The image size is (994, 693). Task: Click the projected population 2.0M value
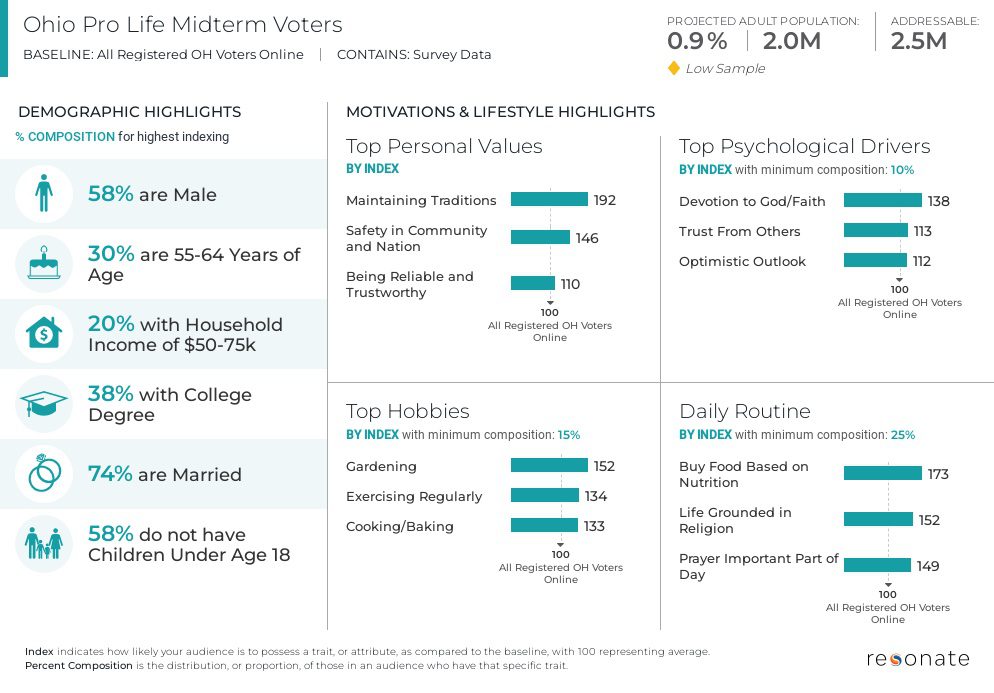791,41
